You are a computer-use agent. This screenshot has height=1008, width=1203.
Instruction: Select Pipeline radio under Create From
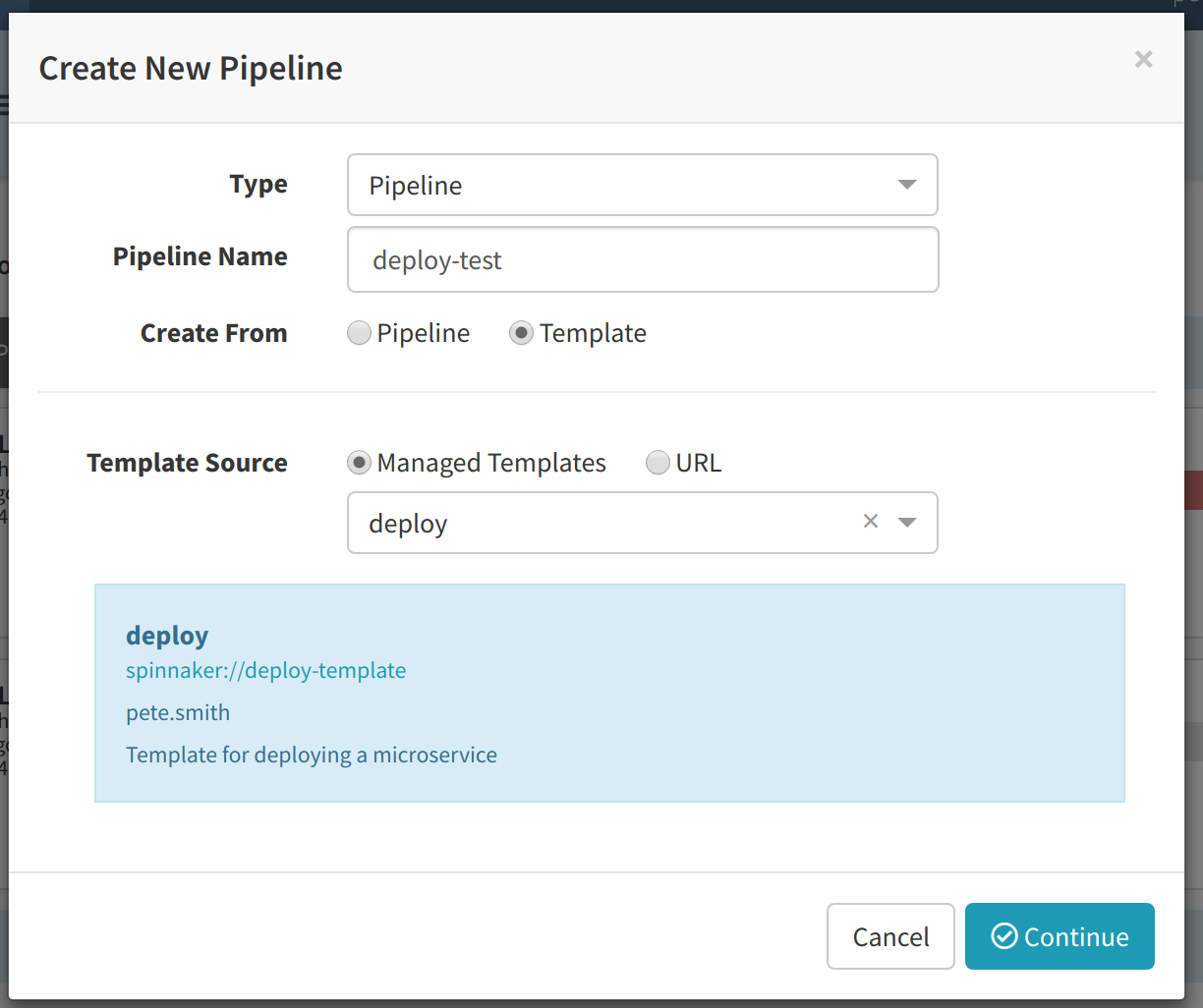[360, 333]
